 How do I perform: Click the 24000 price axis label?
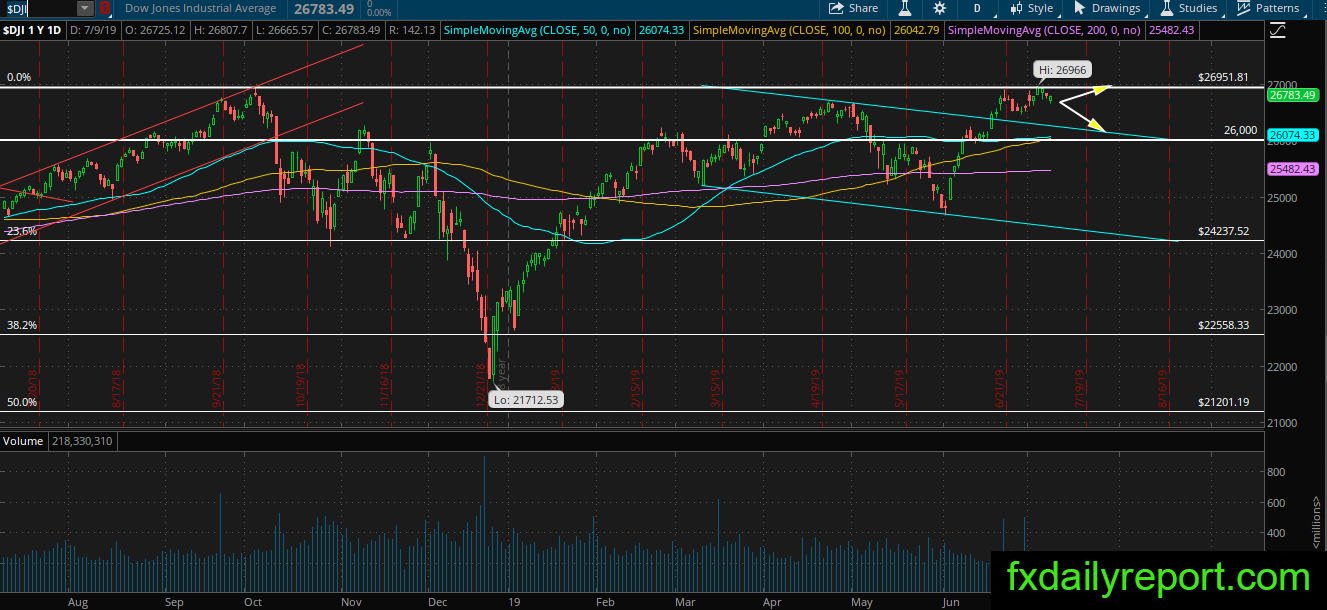coord(1284,254)
